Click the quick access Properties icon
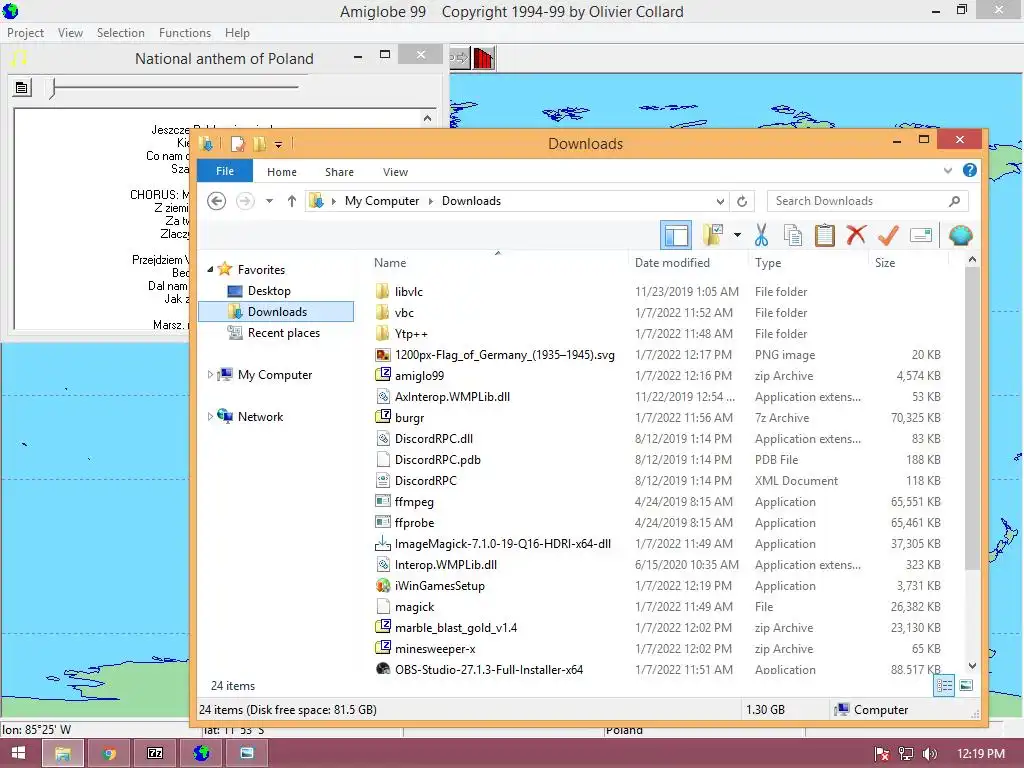This screenshot has width=1024, height=768. (x=238, y=143)
